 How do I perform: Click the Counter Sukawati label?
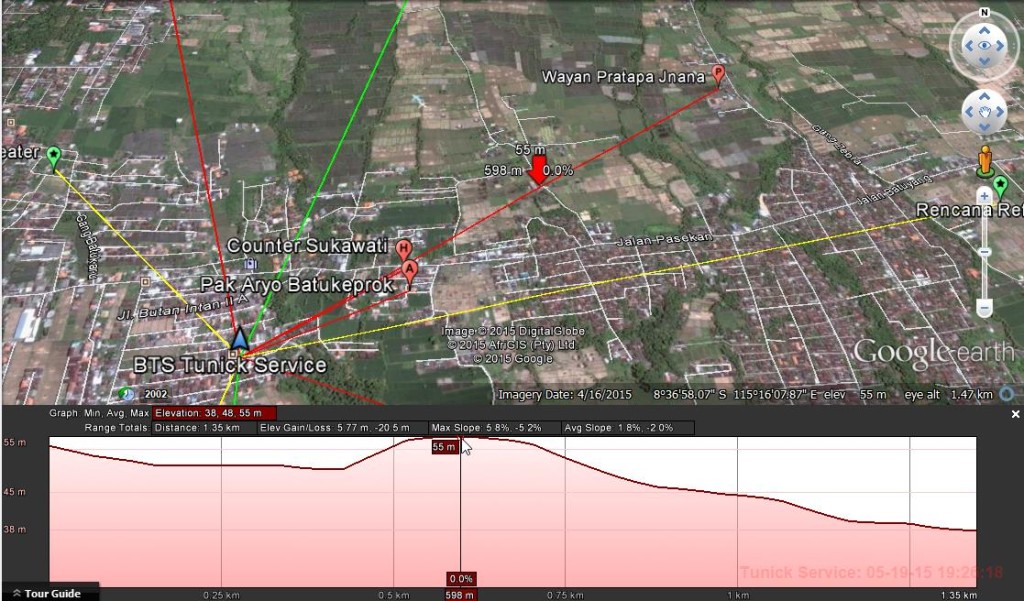(307, 246)
